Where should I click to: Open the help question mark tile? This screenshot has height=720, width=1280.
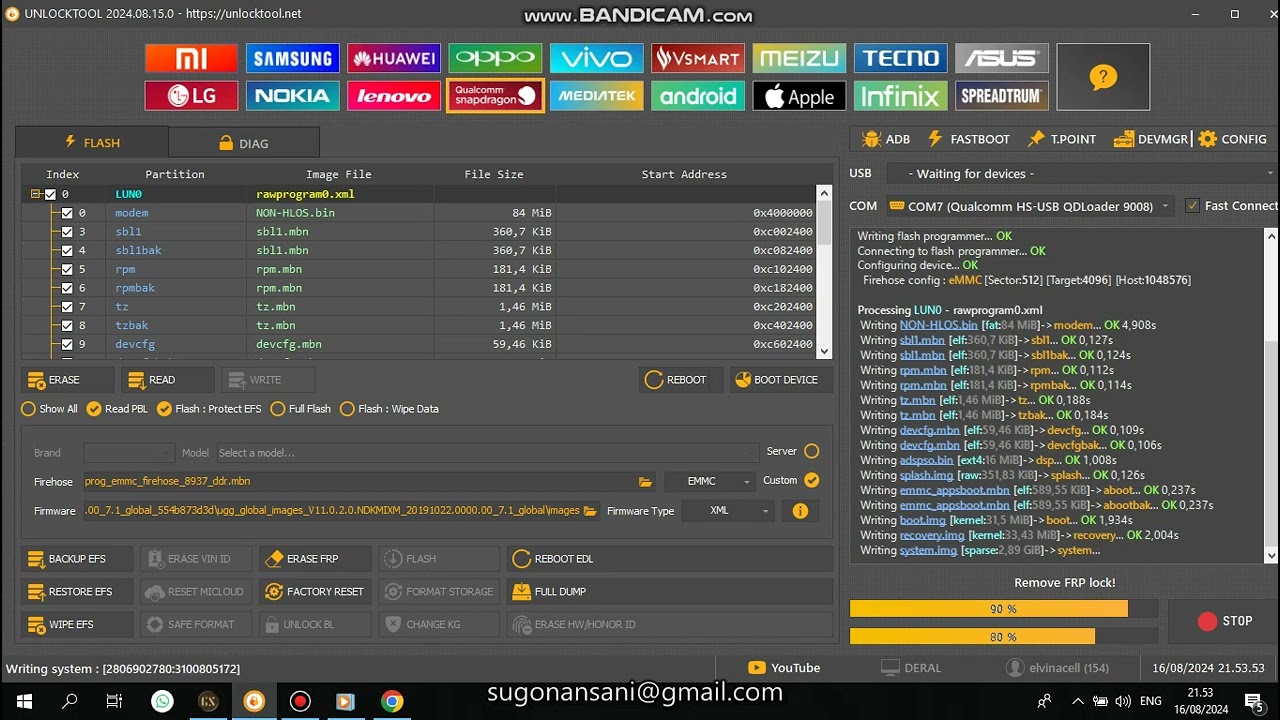(x=1103, y=77)
